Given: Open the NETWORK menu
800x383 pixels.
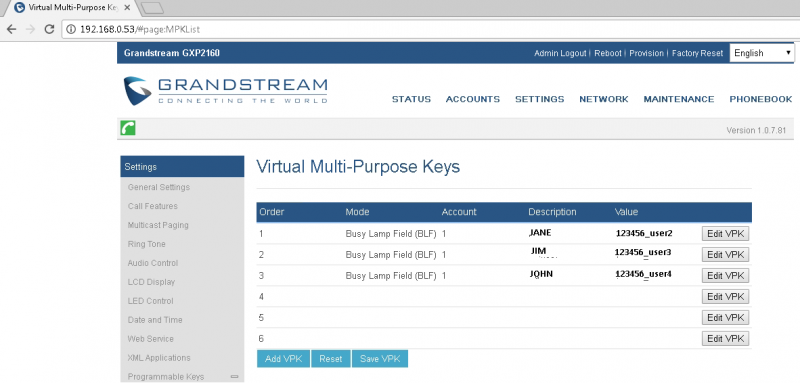Looking at the screenshot, I should pyautogui.click(x=604, y=99).
